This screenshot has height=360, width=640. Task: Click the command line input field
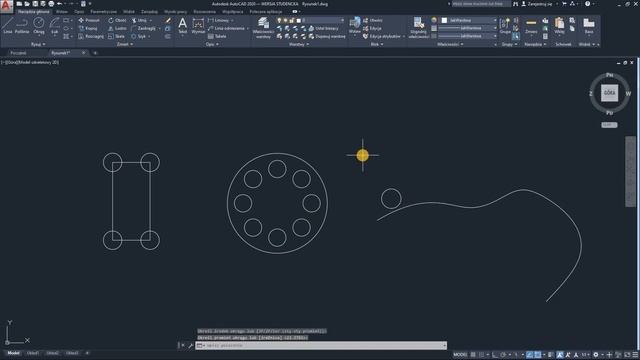tap(321, 345)
